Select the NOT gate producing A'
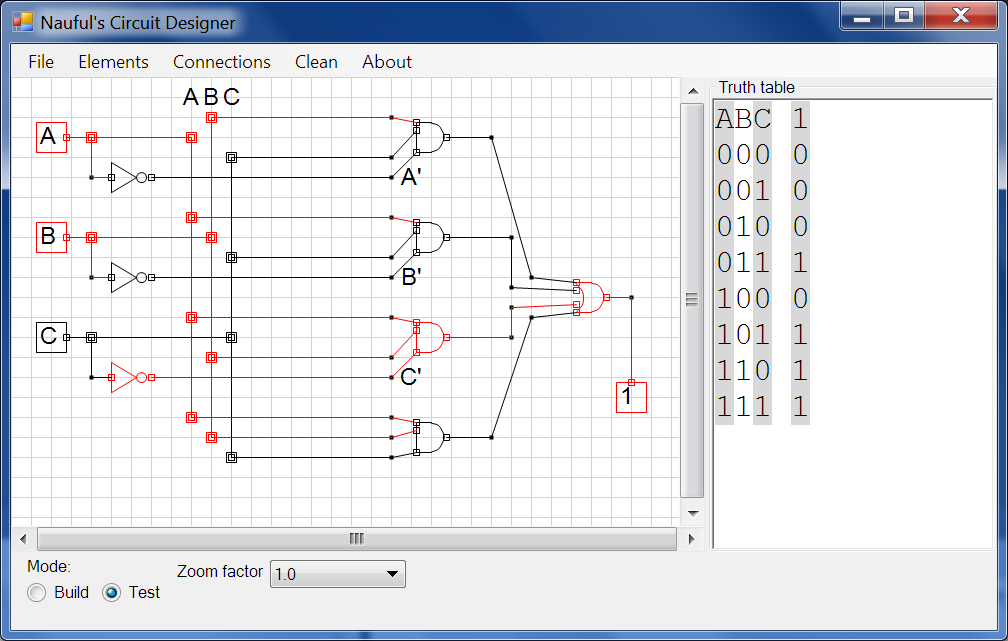1008x641 pixels. point(129,177)
